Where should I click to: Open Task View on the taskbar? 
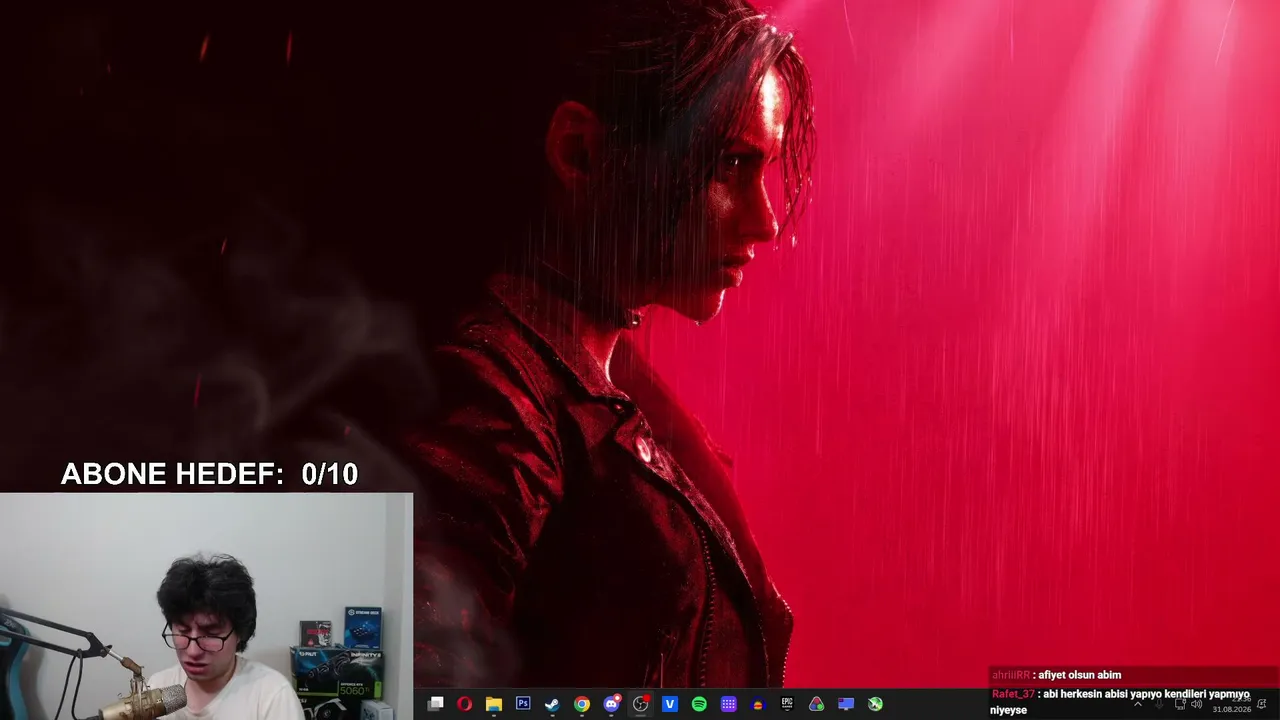(x=435, y=704)
